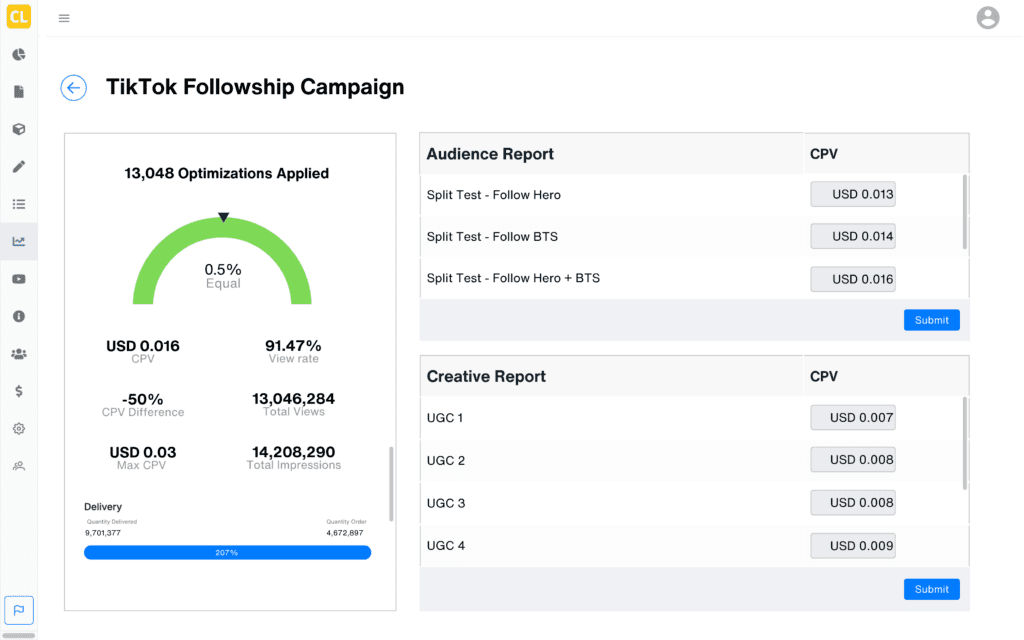Click the '13,048 Optimizations Applied' heading
The image size is (1024, 640).
227,174
